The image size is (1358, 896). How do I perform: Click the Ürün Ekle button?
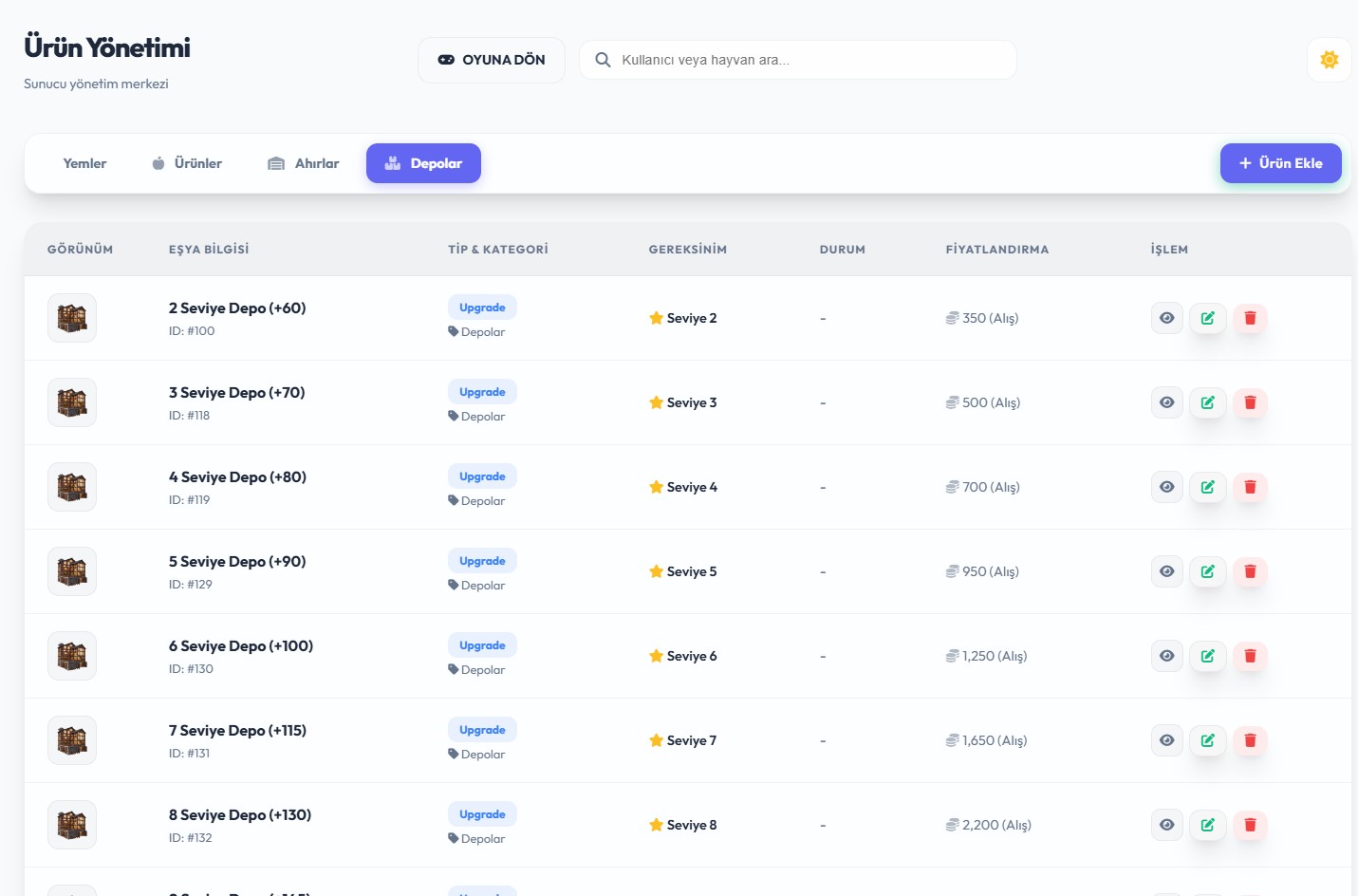pos(1281,163)
